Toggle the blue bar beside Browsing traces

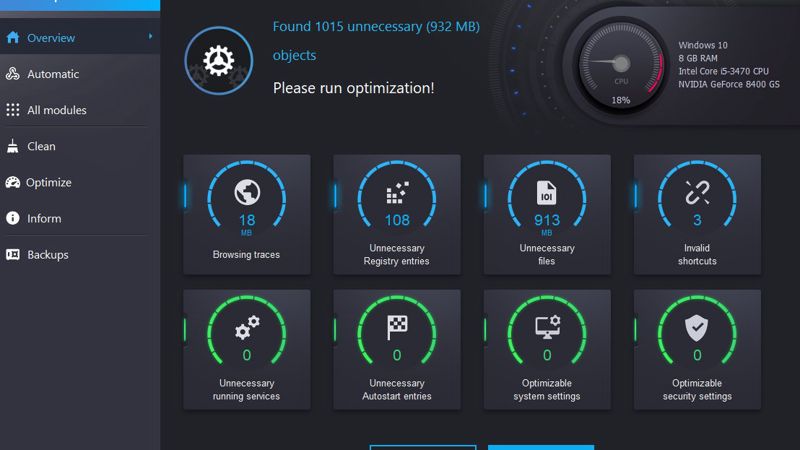(x=185, y=196)
